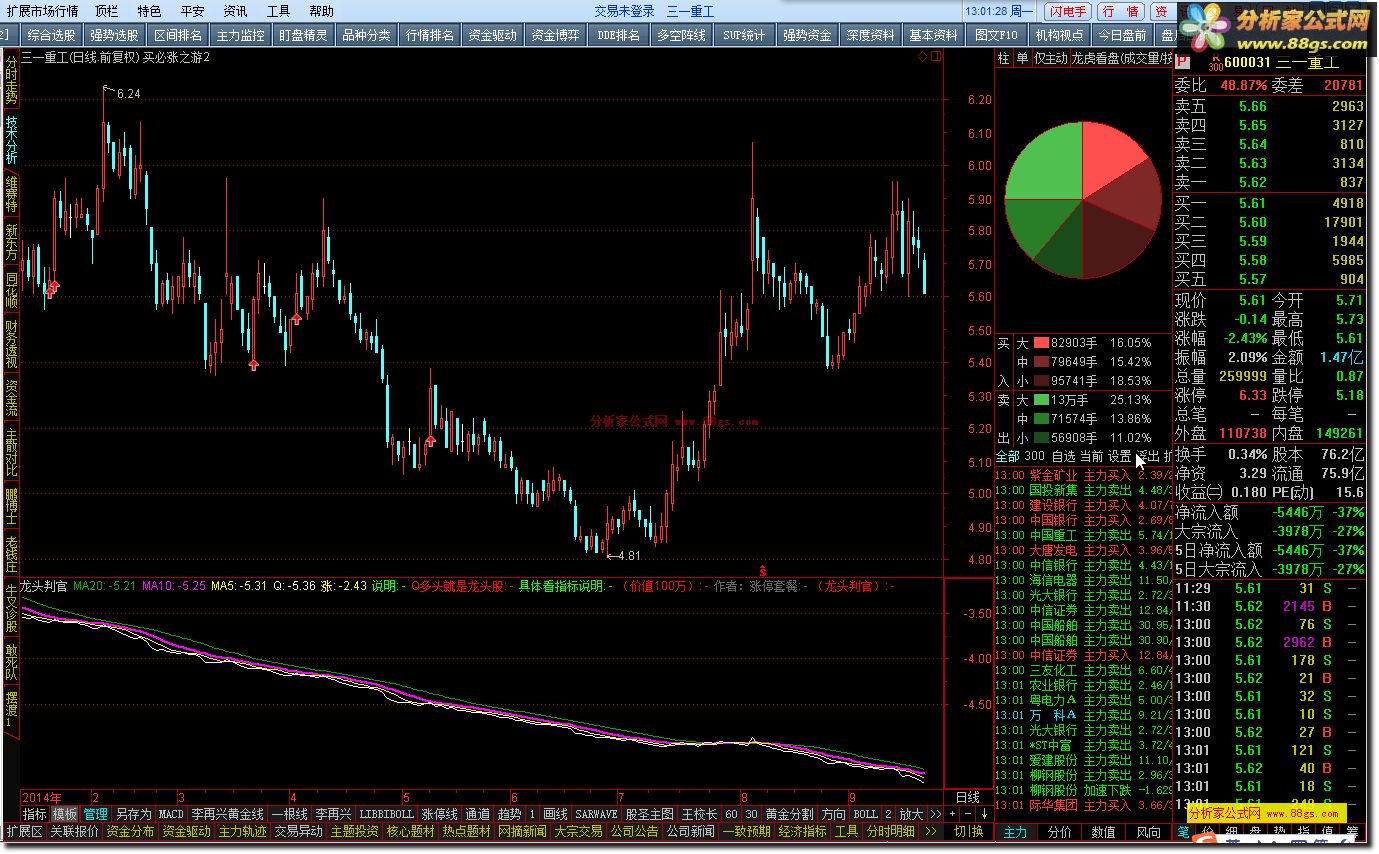
Task: Click 设置 in the trade list header
Action: (x=1119, y=456)
